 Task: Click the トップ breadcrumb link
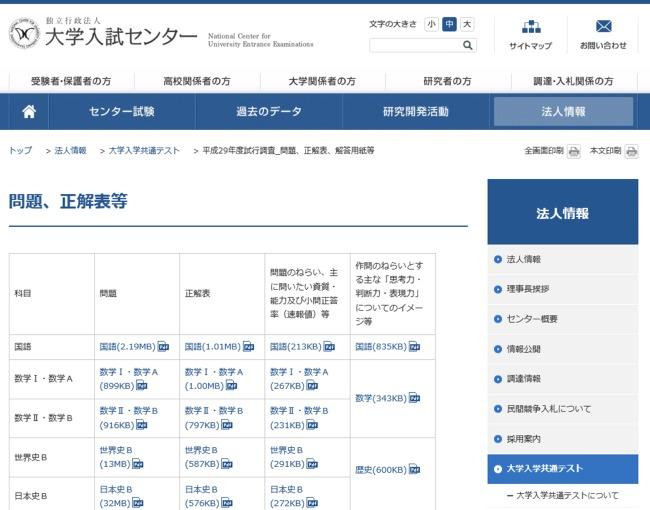[x=20, y=151]
